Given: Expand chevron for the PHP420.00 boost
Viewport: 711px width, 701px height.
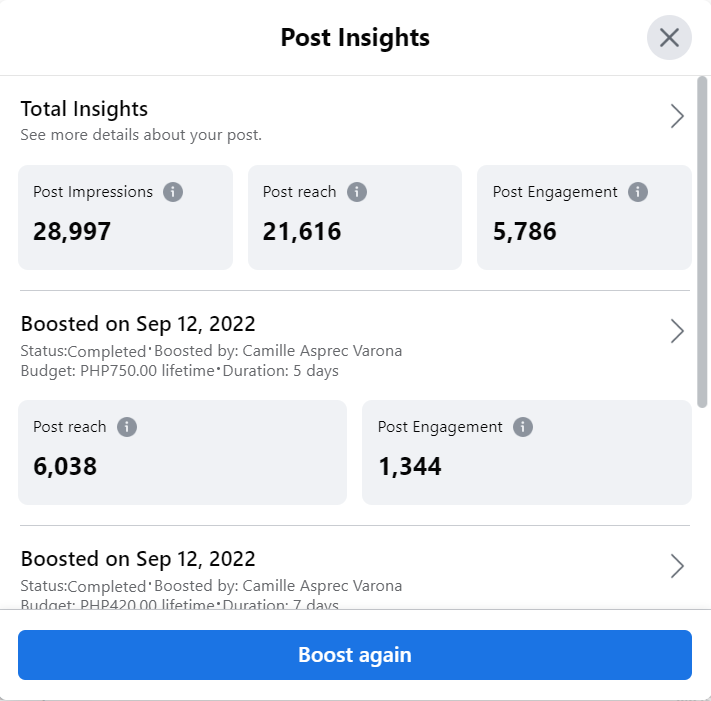Looking at the screenshot, I should click(x=677, y=567).
